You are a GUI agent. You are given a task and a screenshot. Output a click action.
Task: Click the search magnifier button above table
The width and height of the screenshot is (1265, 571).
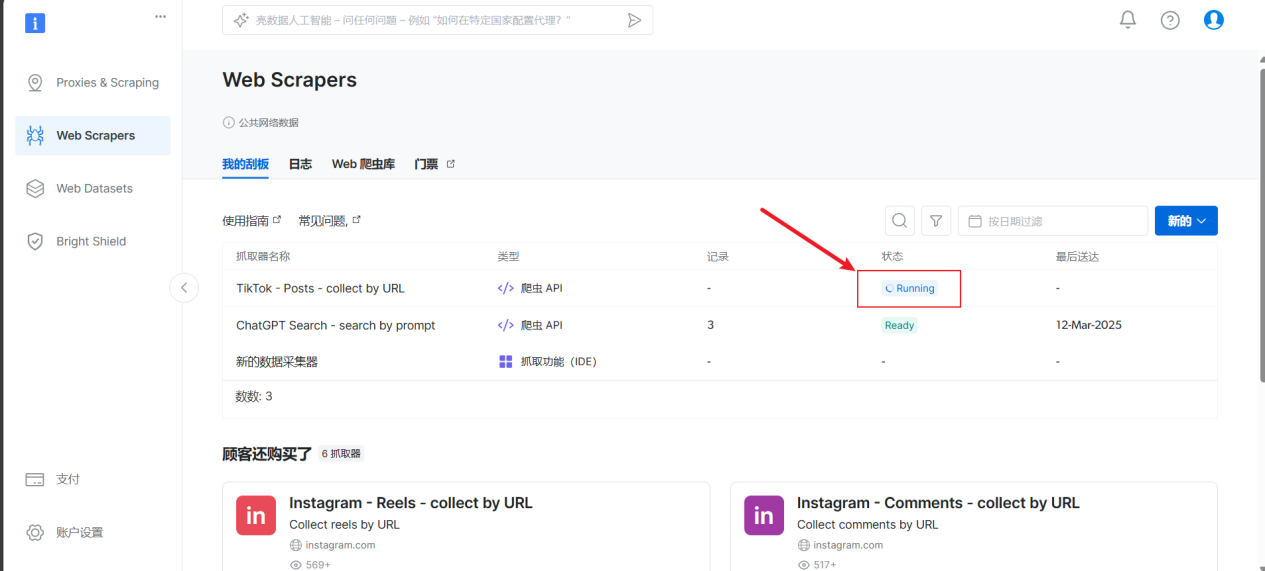[900, 221]
